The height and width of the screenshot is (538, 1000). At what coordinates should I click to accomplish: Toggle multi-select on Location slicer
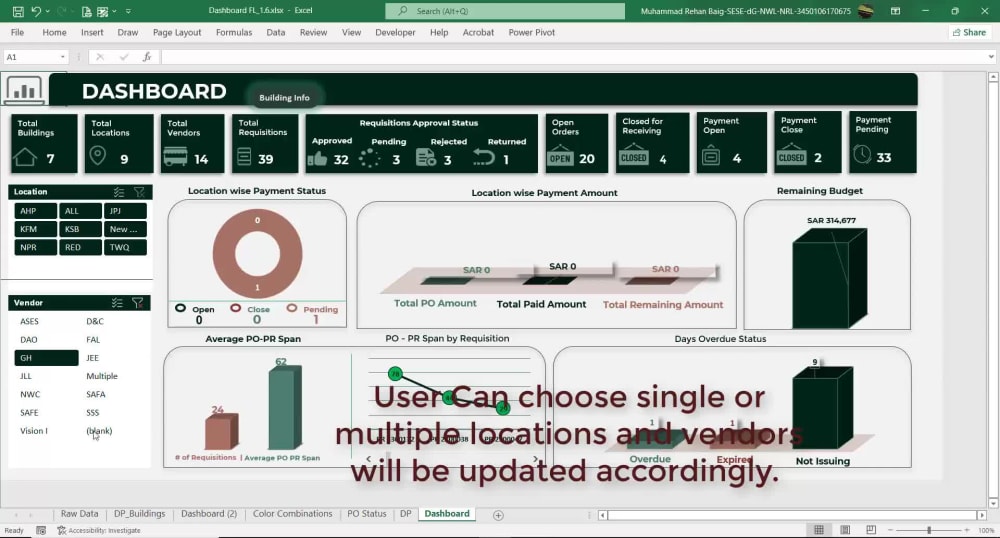click(119, 192)
